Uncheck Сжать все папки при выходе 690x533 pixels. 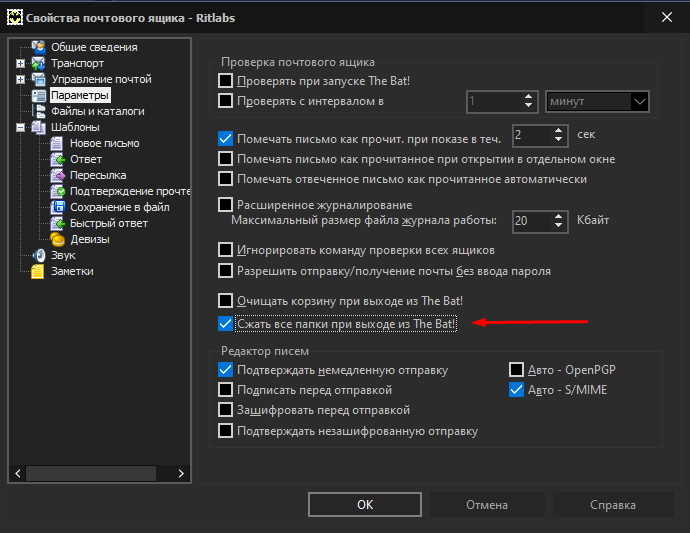(x=225, y=323)
